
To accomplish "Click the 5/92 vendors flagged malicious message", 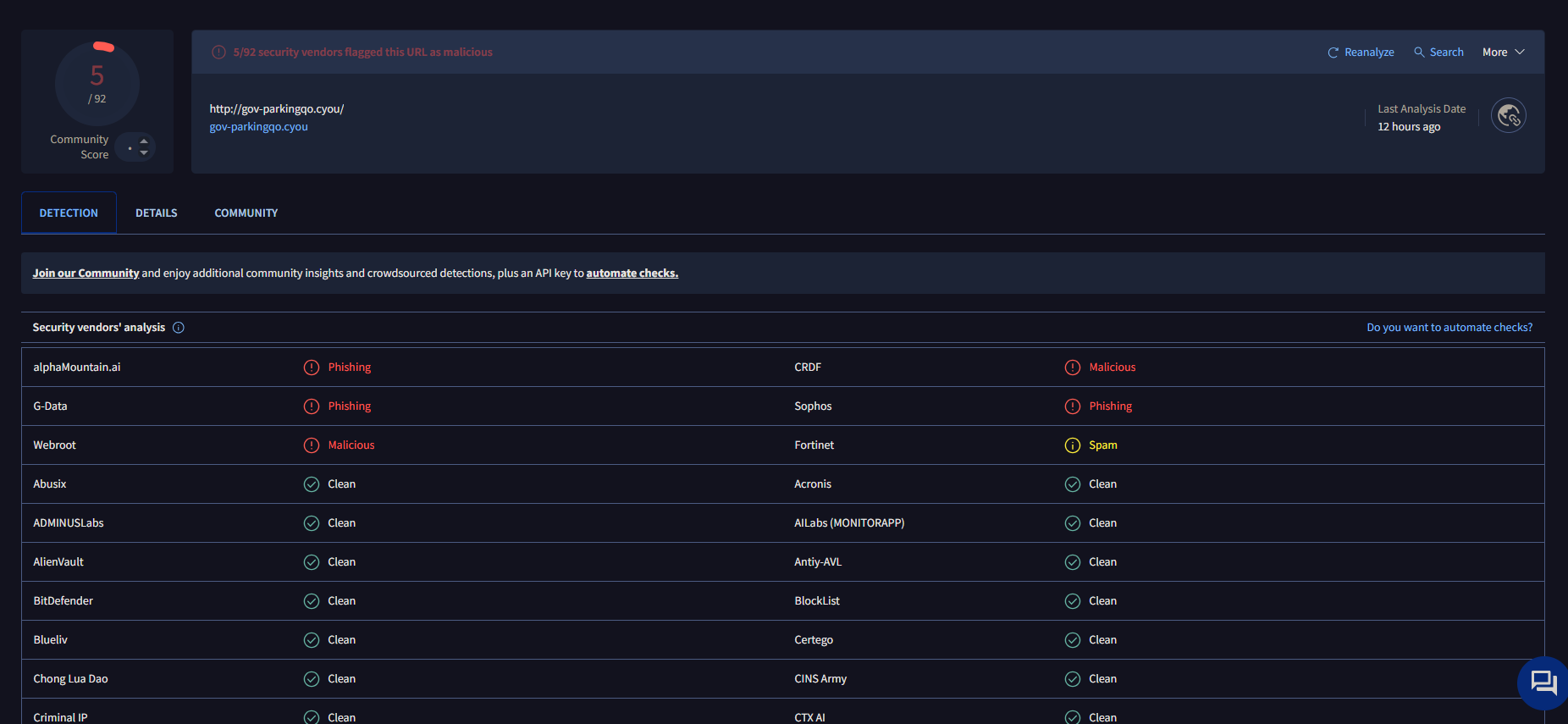I will 363,53.
